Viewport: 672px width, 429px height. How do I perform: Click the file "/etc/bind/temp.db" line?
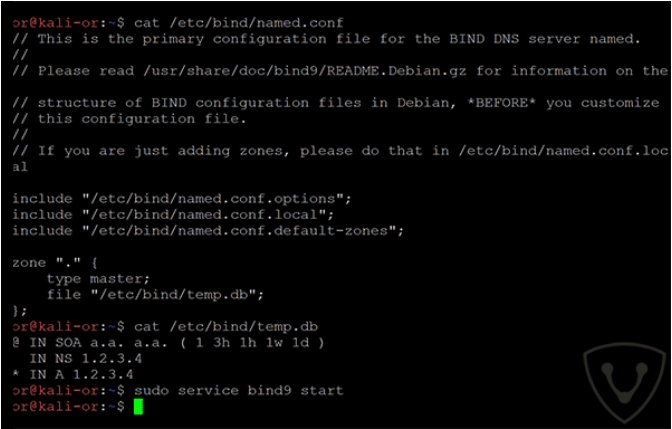[155, 295]
